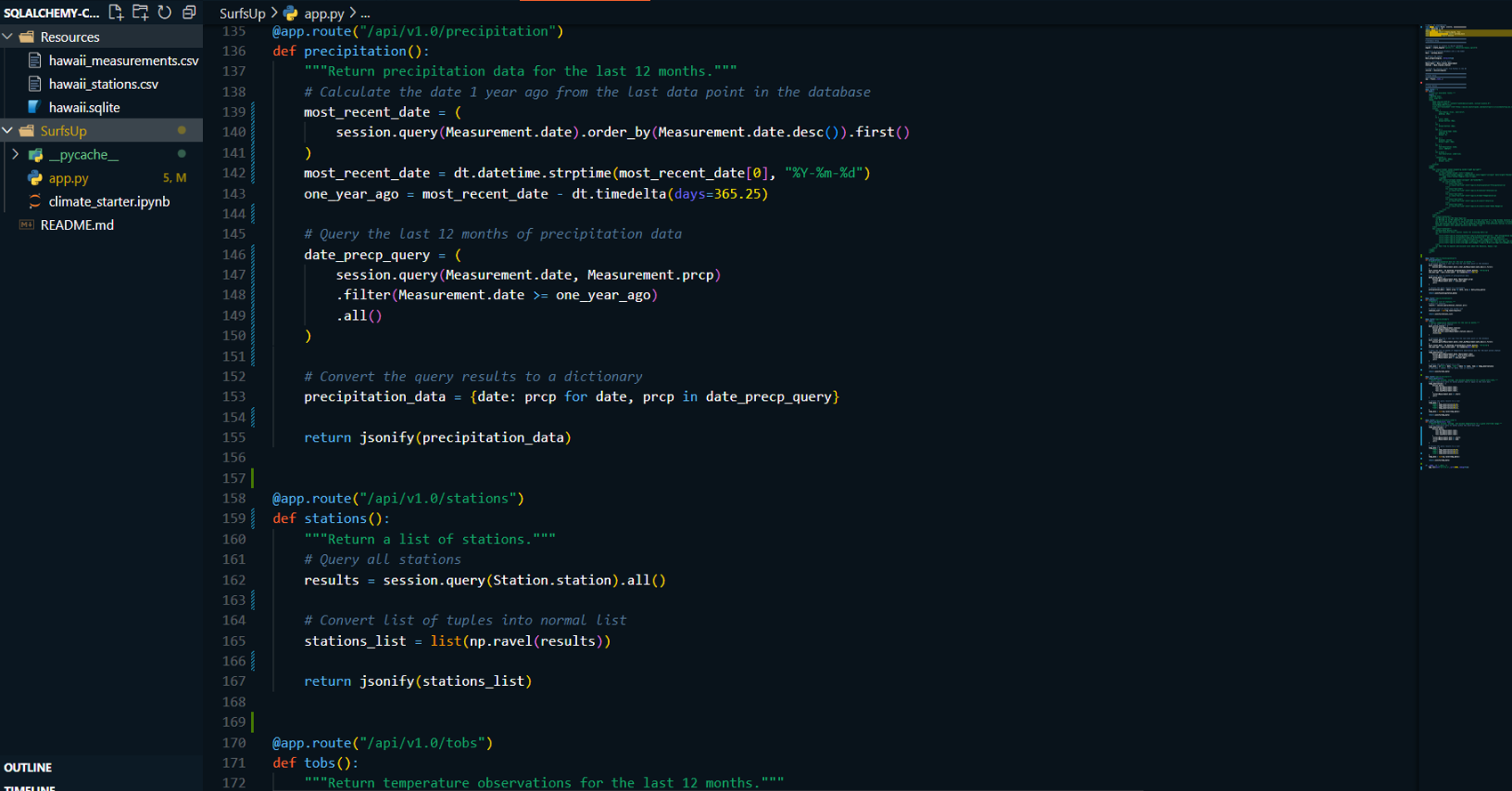Open the climate_starter.ipynb notebook

[x=109, y=201]
